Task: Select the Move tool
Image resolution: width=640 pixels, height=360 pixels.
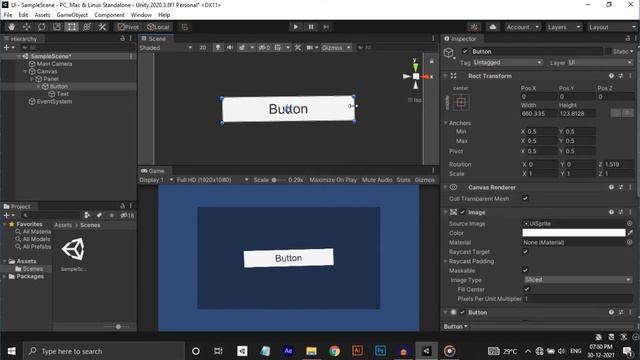Action: tap(27, 27)
